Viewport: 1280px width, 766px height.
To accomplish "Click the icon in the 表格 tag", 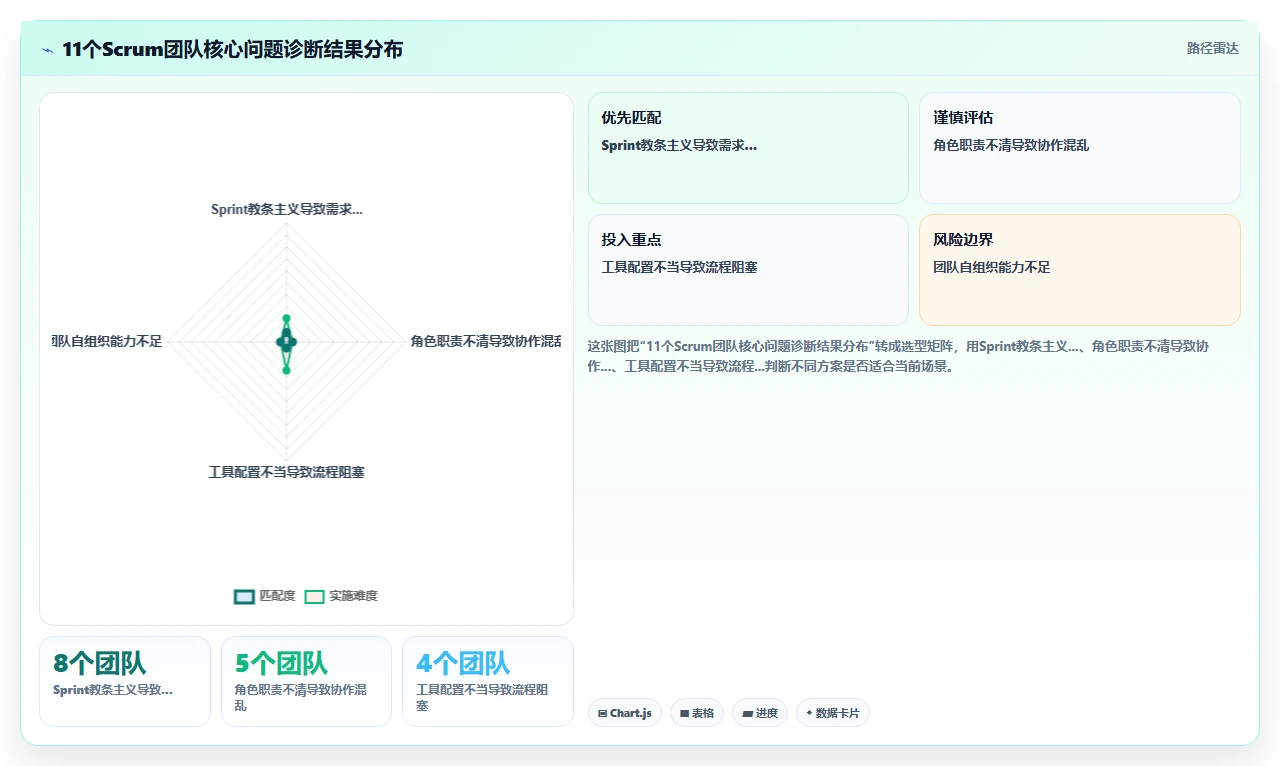I will [x=684, y=714].
